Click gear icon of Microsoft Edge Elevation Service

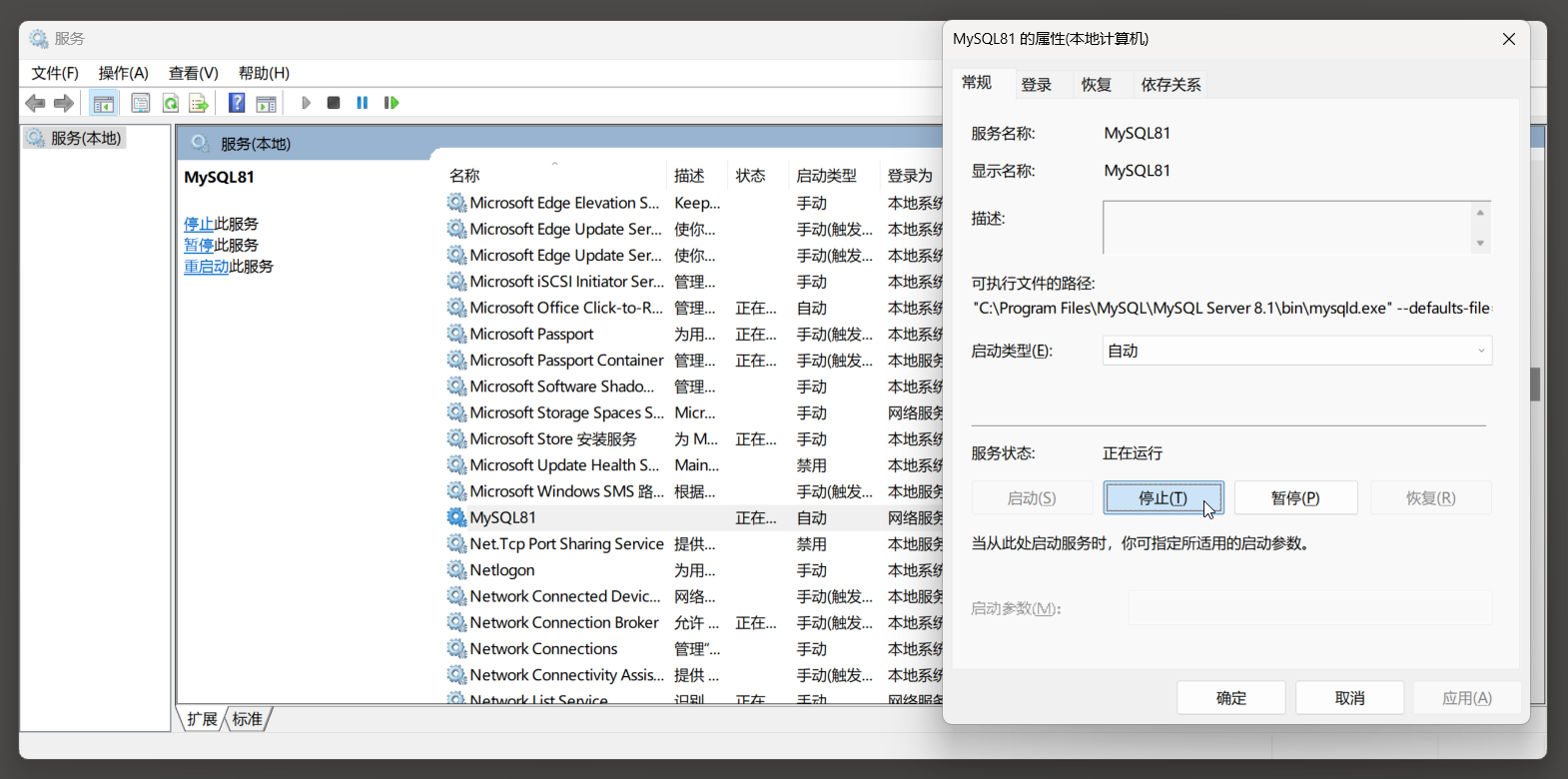pos(456,203)
